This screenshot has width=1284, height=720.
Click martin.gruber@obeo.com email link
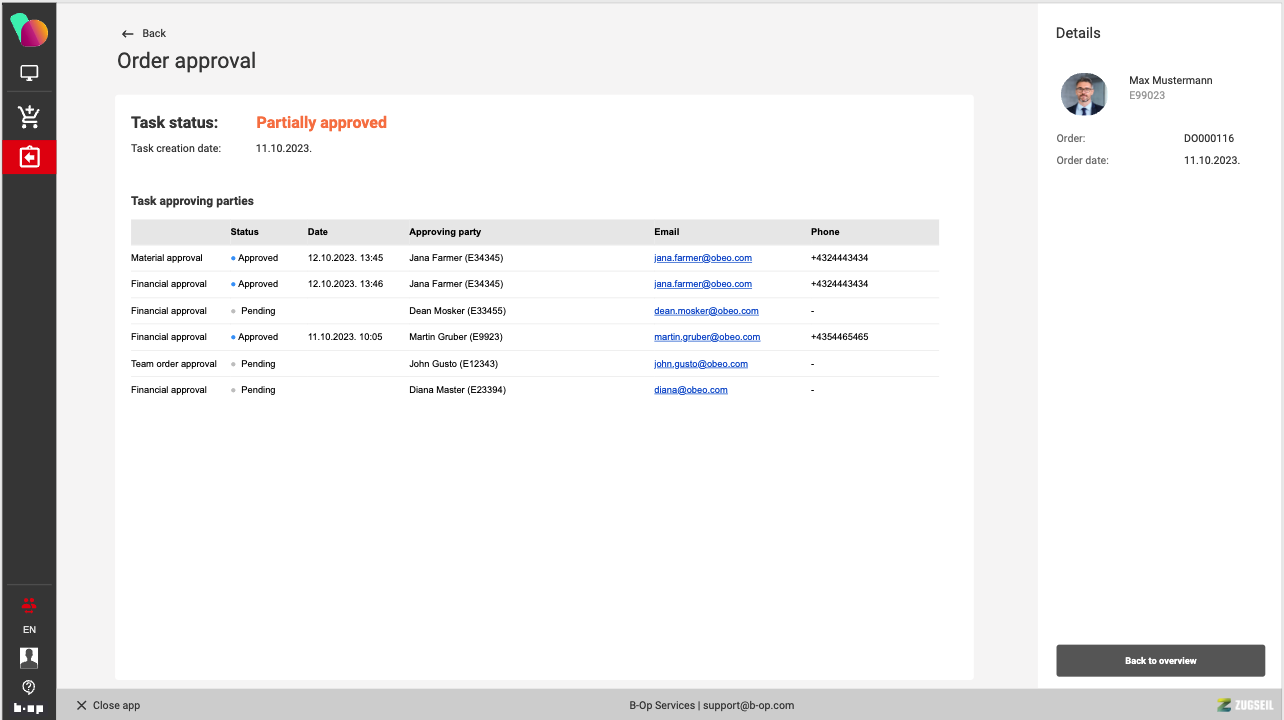pos(707,337)
